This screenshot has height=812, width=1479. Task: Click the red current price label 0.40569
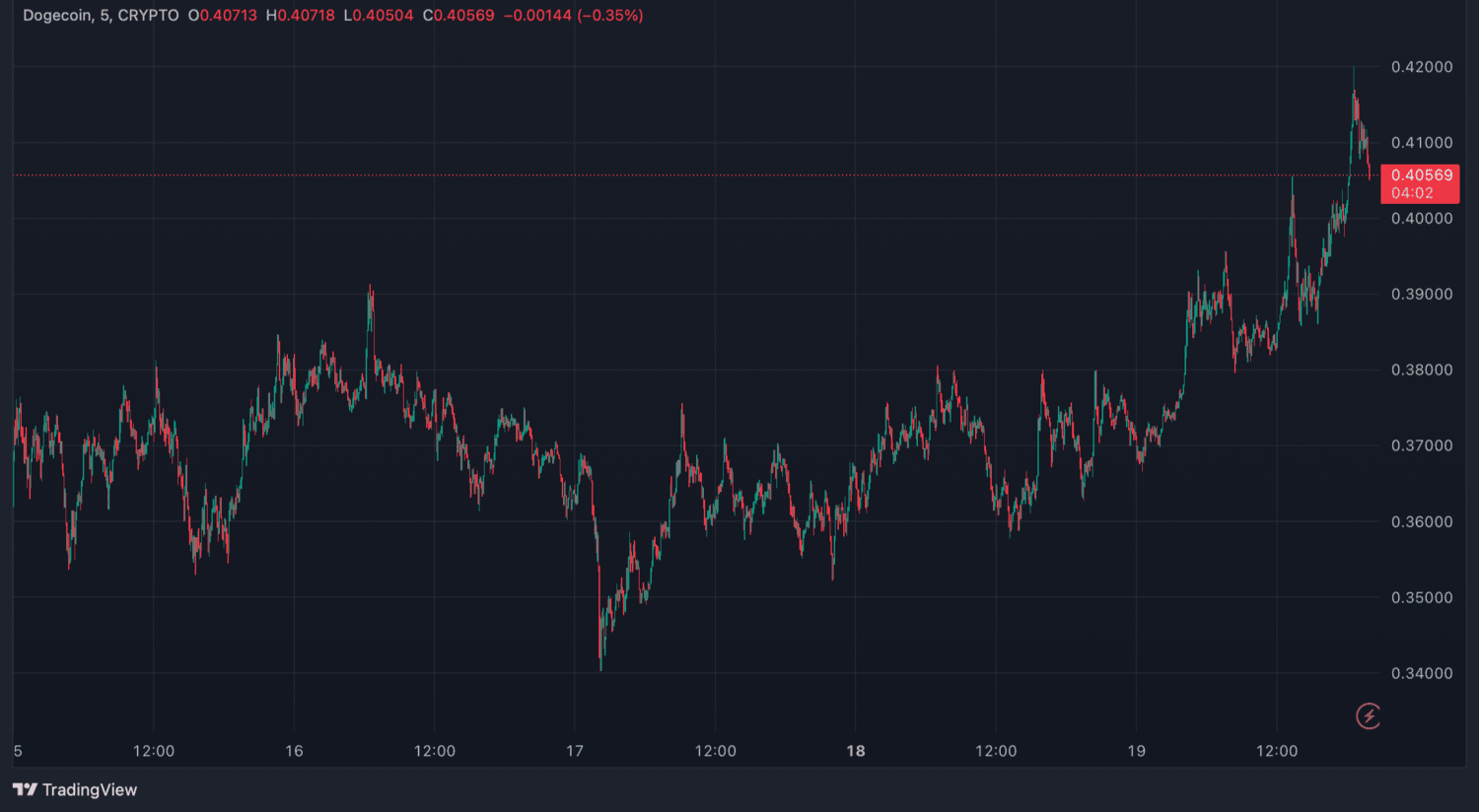(1421, 175)
